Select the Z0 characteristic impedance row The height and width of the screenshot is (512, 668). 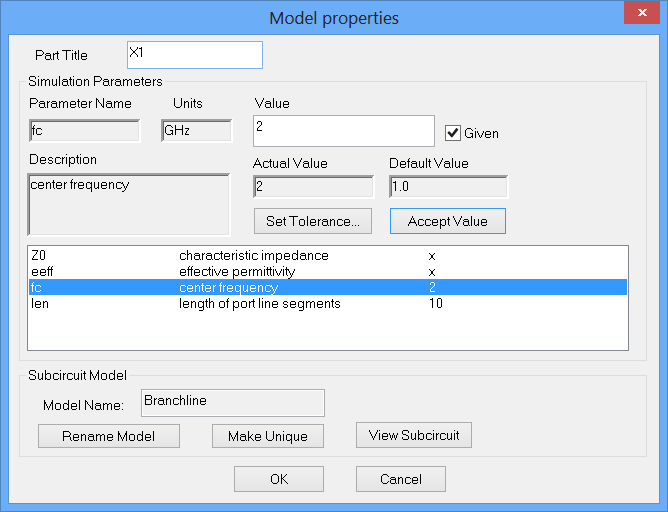point(327,256)
